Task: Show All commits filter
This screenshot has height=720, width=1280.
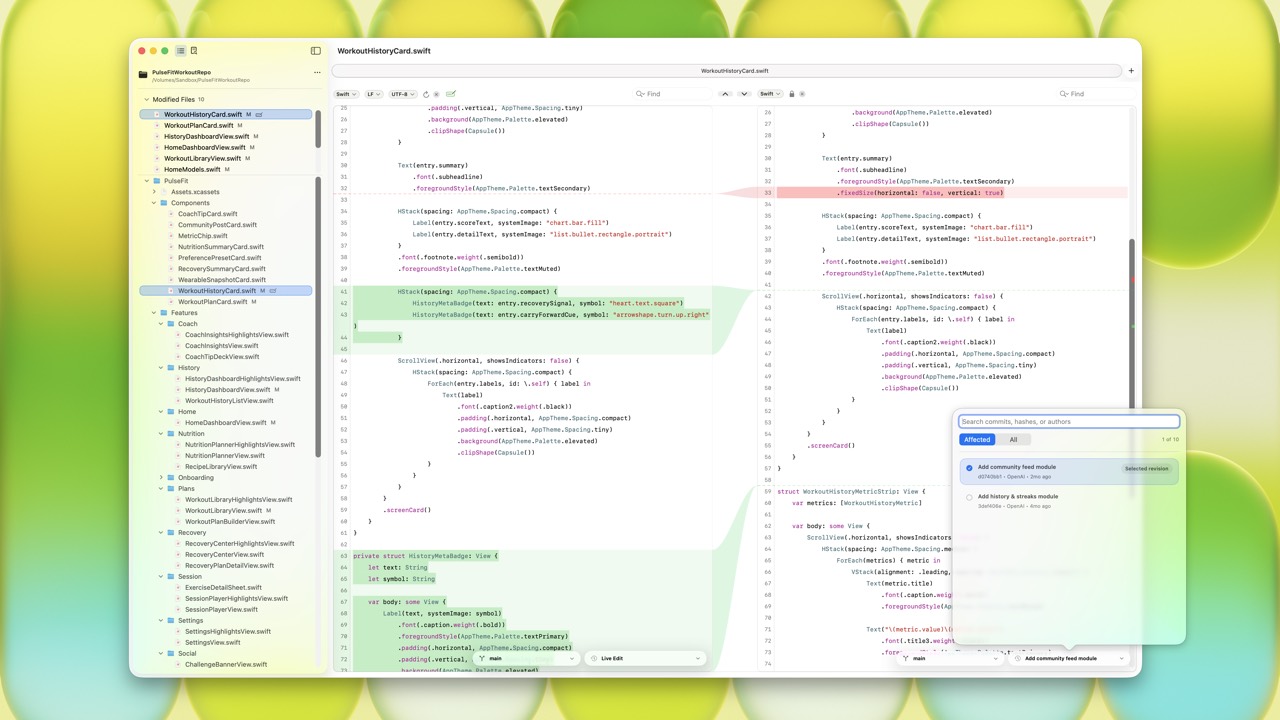Action: pyautogui.click(x=1013, y=440)
